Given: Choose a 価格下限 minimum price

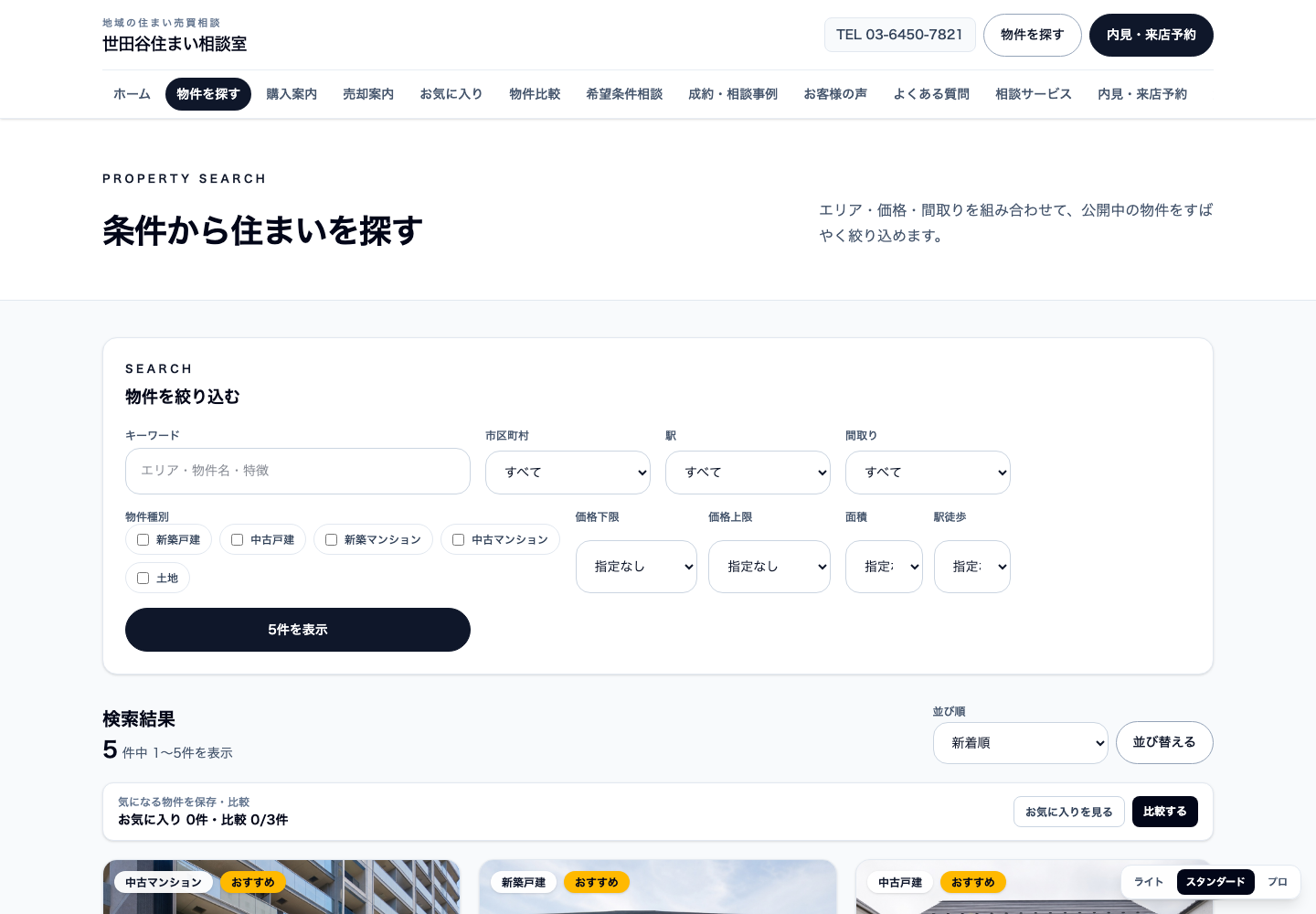Looking at the screenshot, I should (636, 567).
